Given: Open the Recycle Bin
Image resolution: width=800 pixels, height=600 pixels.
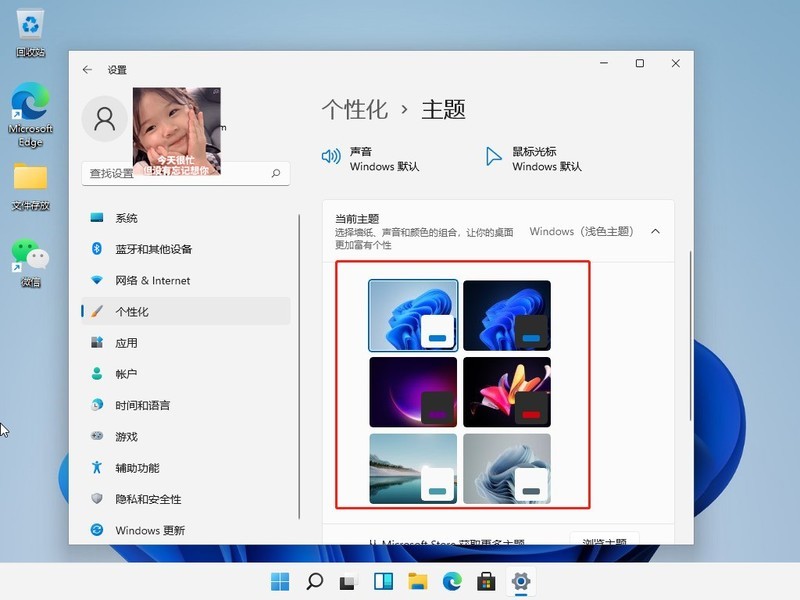Looking at the screenshot, I should [29, 25].
